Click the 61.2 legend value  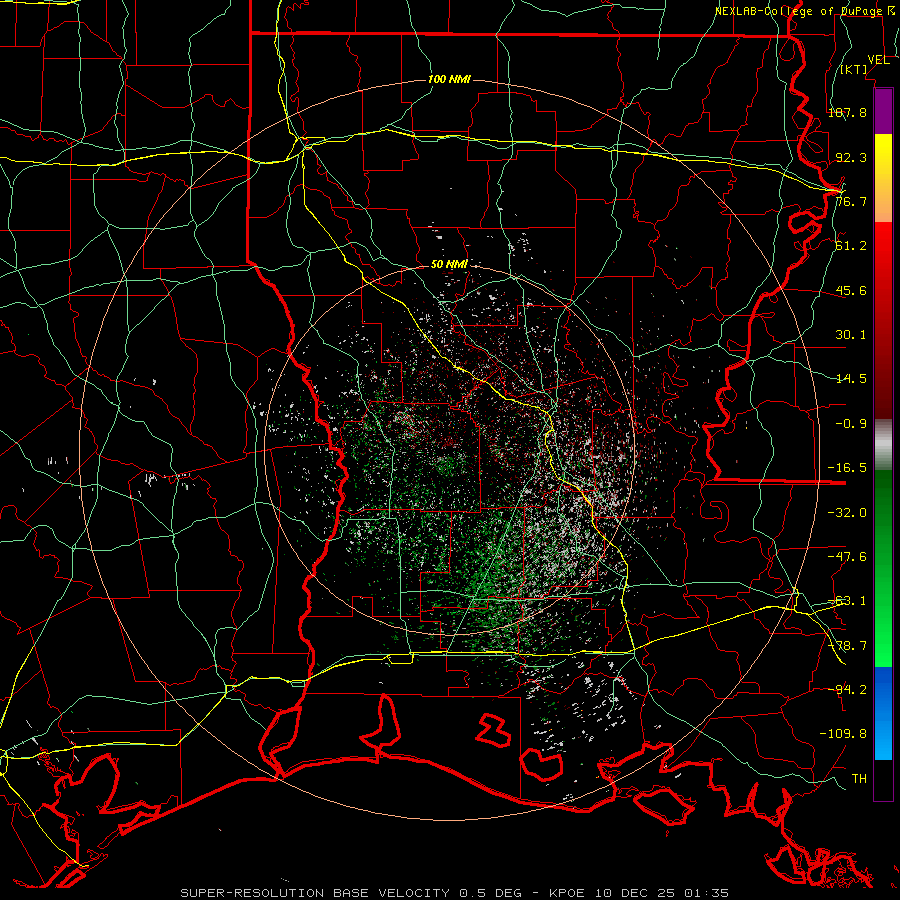pyautogui.click(x=851, y=246)
